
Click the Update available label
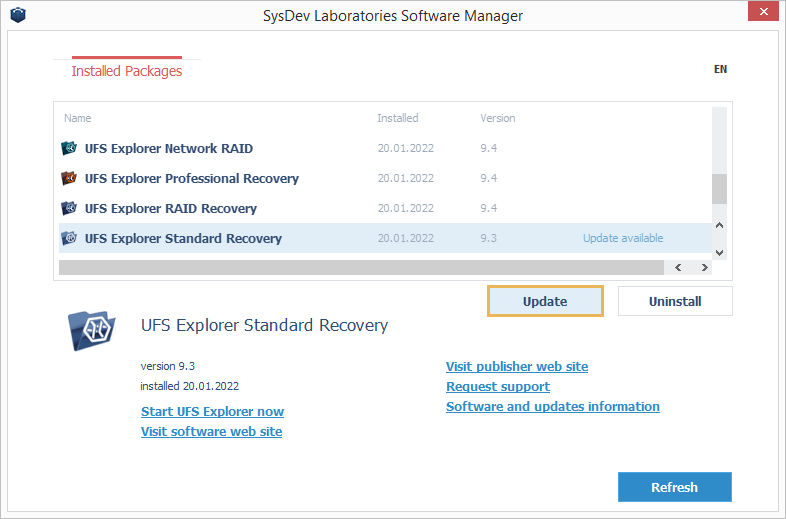coord(623,238)
